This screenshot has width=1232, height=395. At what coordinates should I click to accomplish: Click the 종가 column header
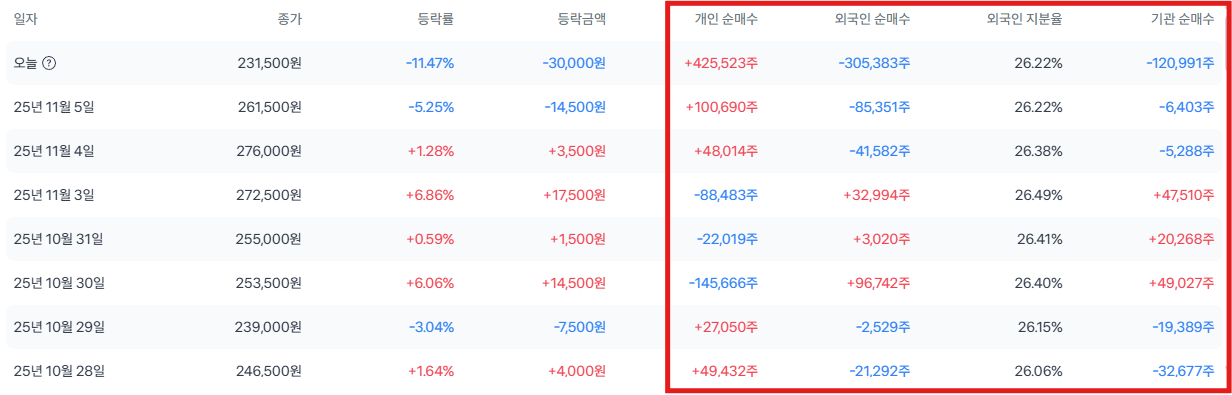289,18
